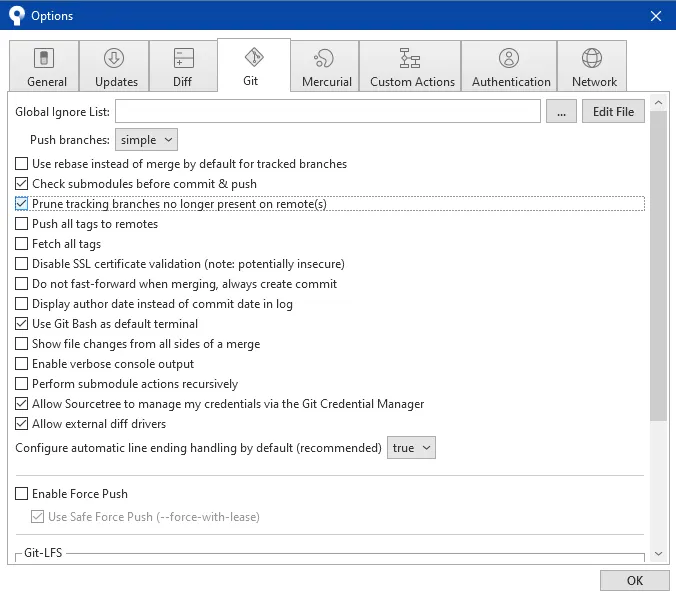Viewport: 676px width, 595px height.
Task: Enable rebase instead of merge checkbox
Action: [22, 164]
